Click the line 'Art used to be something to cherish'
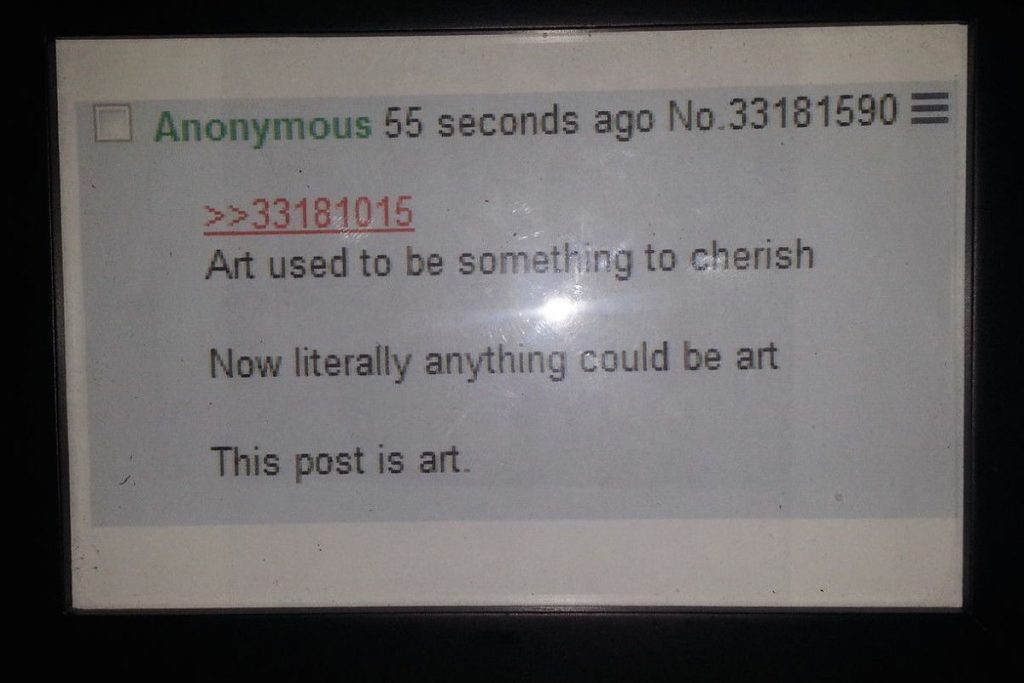 pos(509,260)
